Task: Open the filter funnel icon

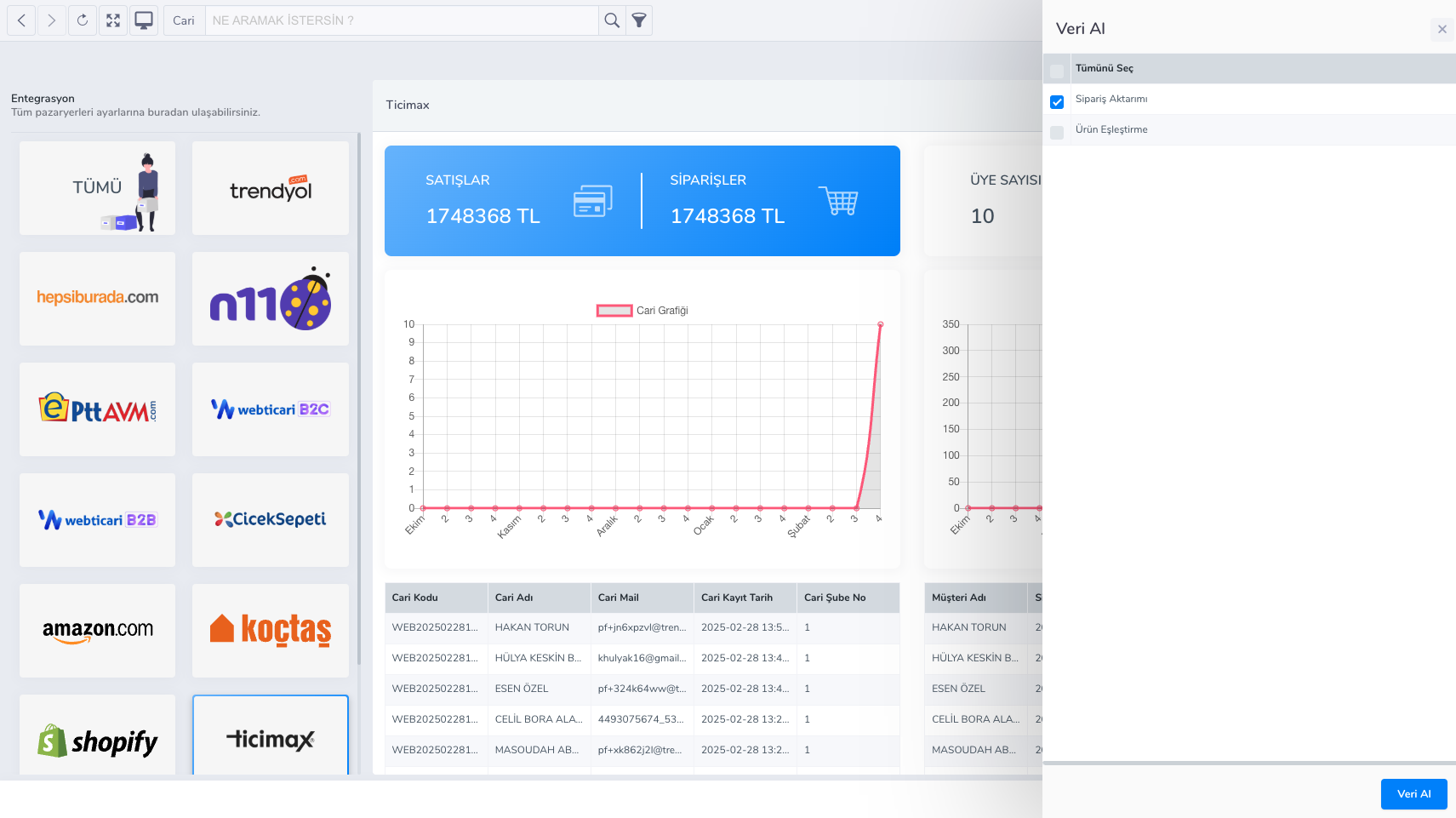Action: point(639,20)
